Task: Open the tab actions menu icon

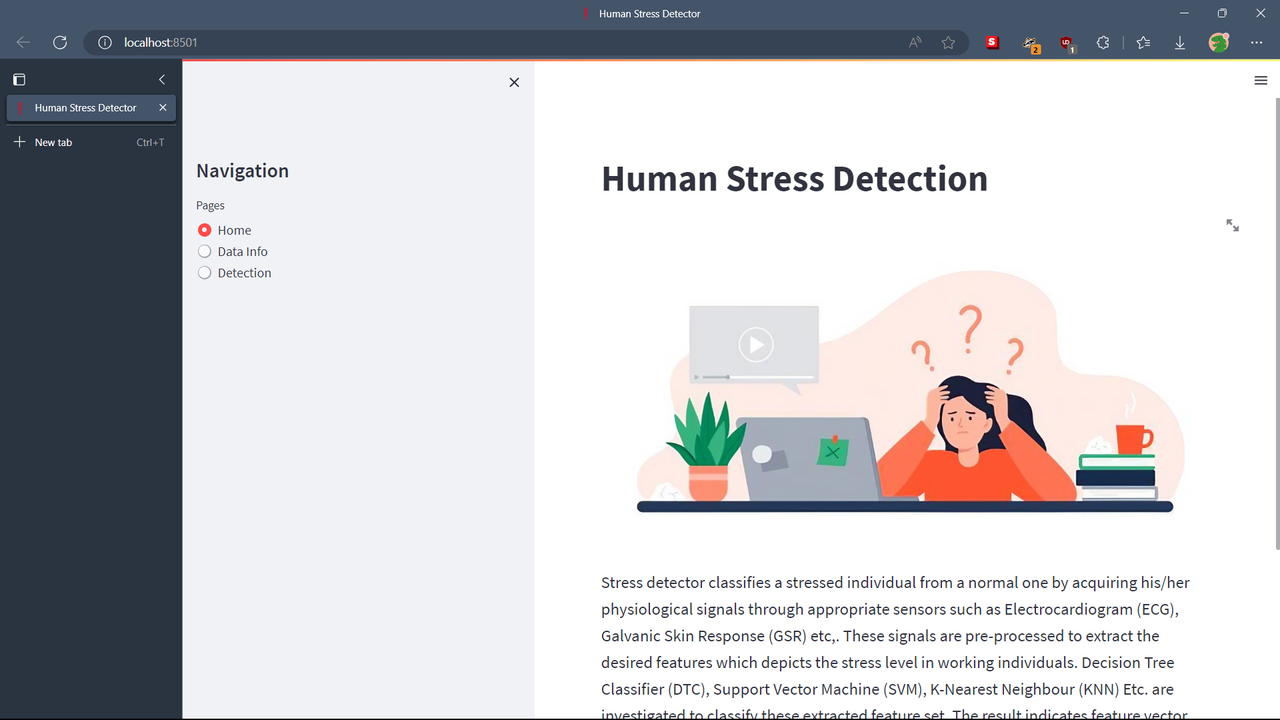Action: click(19, 79)
